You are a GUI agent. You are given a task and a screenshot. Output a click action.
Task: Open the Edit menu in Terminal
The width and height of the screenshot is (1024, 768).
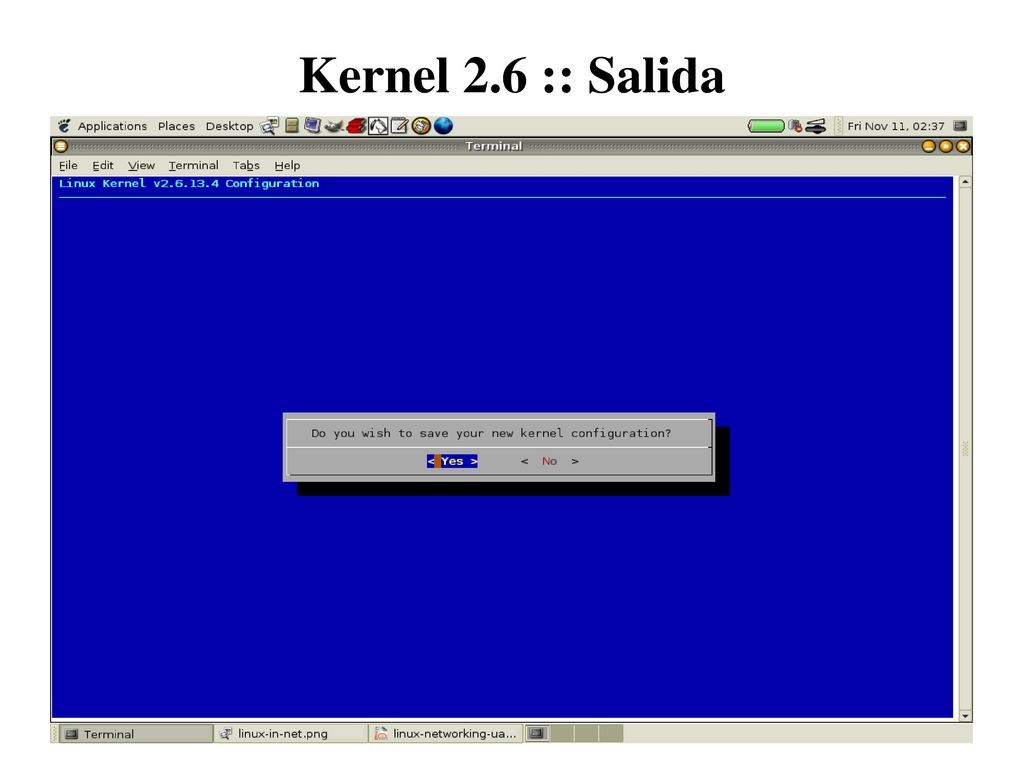click(x=103, y=165)
